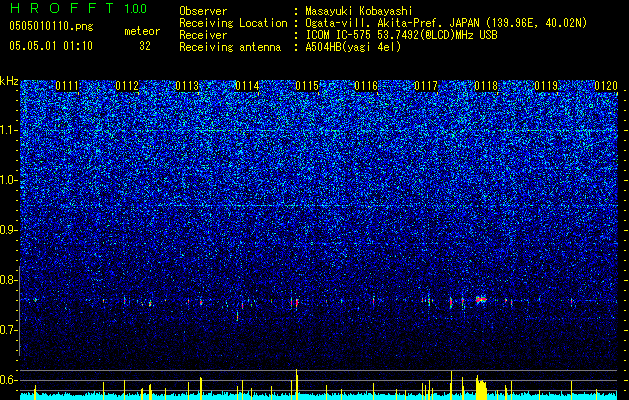This screenshot has width=629, height=400.
Task: Click time marker 0118
Action: [x=486, y=86]
